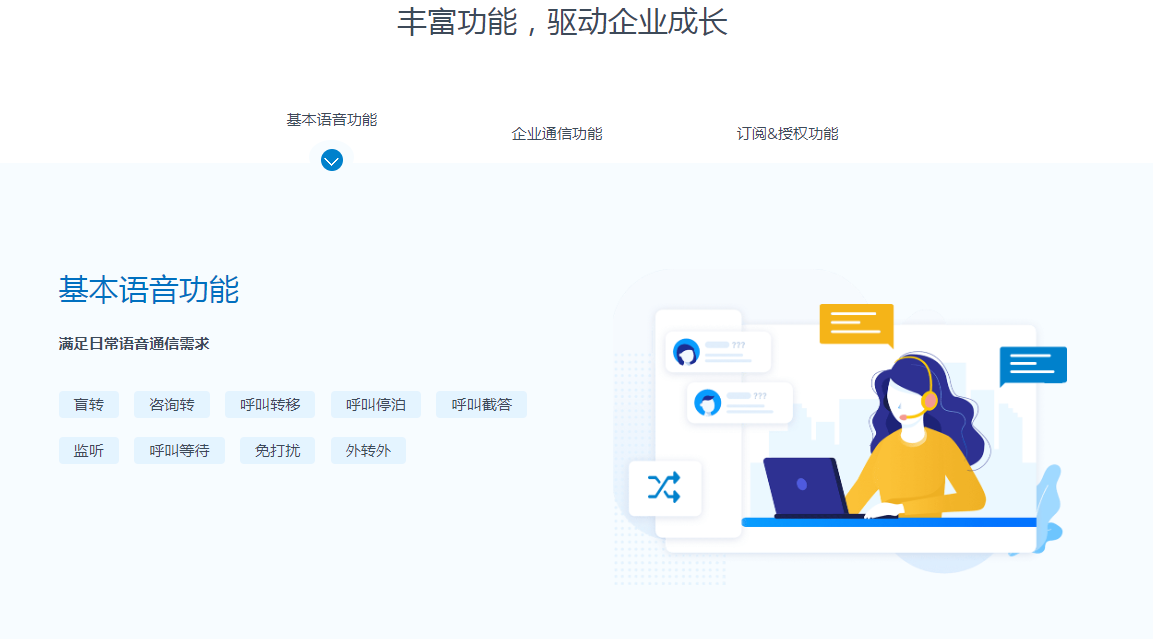Click the blue chevron-down circle icon
Viewport: 1153px width, 639px height.
[332, 160]
